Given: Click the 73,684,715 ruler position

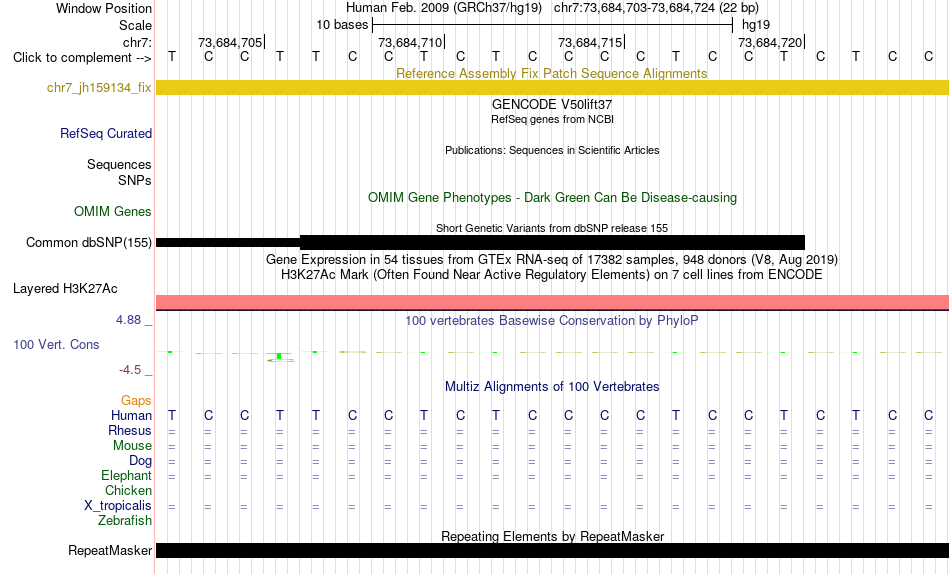Looking at the screenshot, I should [590, 42].
